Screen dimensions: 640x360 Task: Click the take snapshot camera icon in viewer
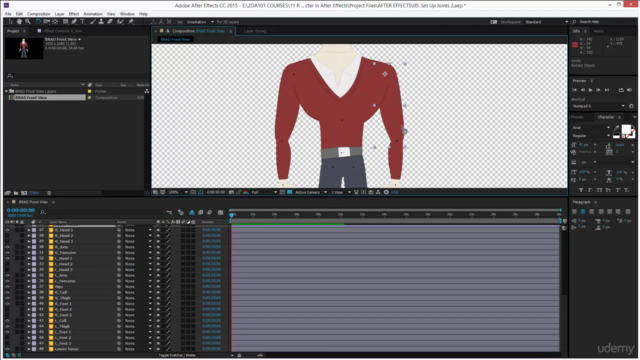pyautogui.click(x=231, y=192)
